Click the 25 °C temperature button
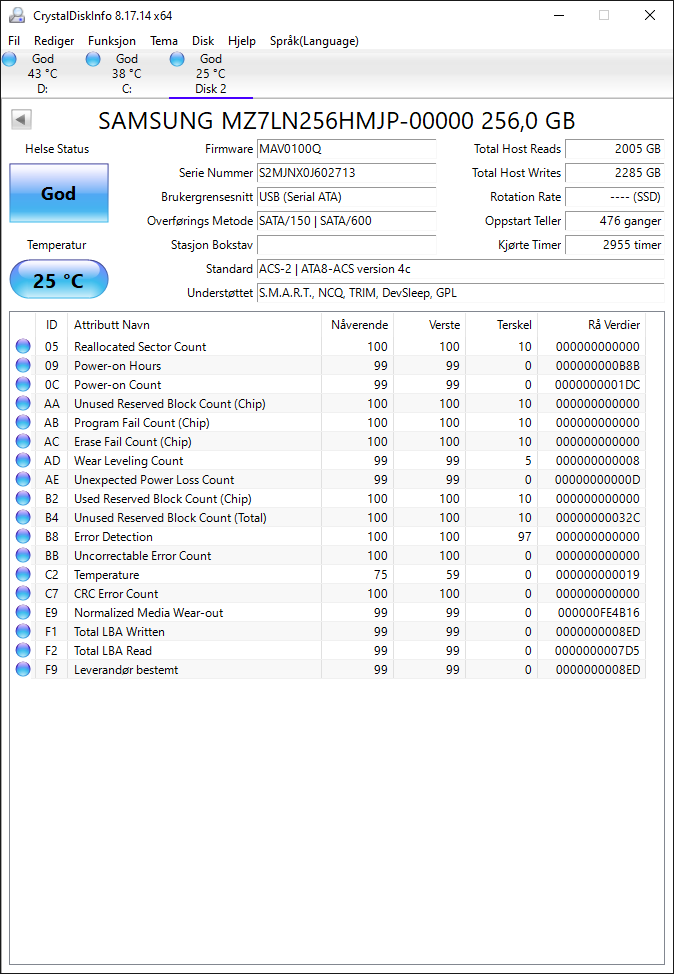This screenshot has height=974, width=674. click(59, 280)
